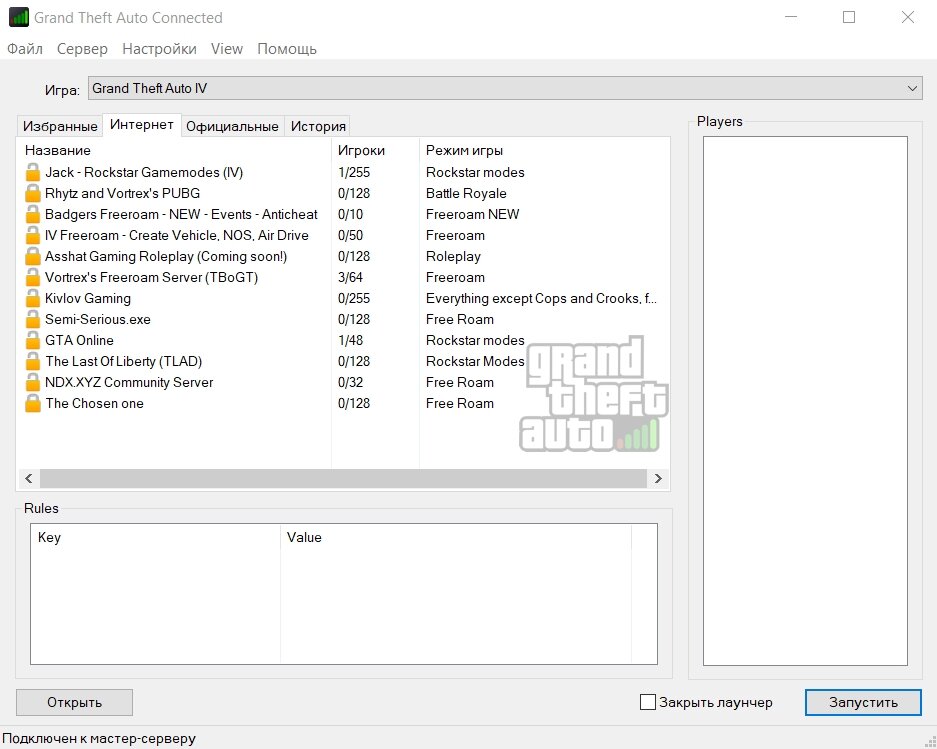Click the lock icon next to Semi-Serious.exe
The width and height of the screenshot is (937, 749).
tap(32, 319)
